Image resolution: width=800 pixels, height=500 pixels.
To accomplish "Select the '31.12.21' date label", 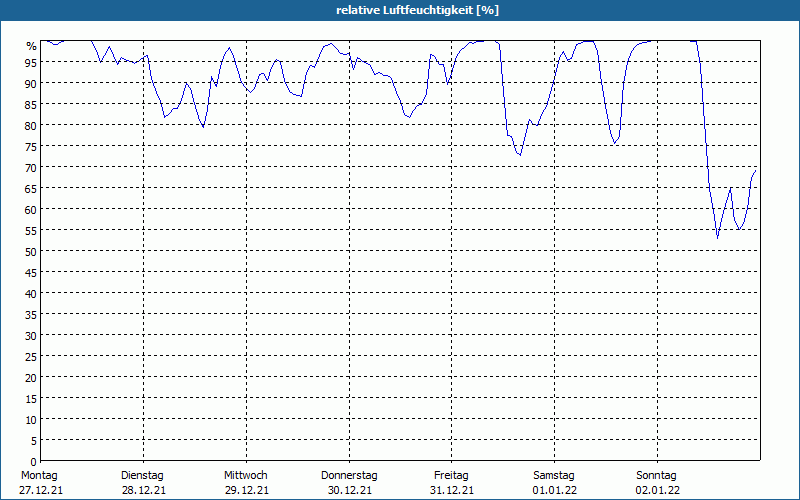I will pos(452,490).
